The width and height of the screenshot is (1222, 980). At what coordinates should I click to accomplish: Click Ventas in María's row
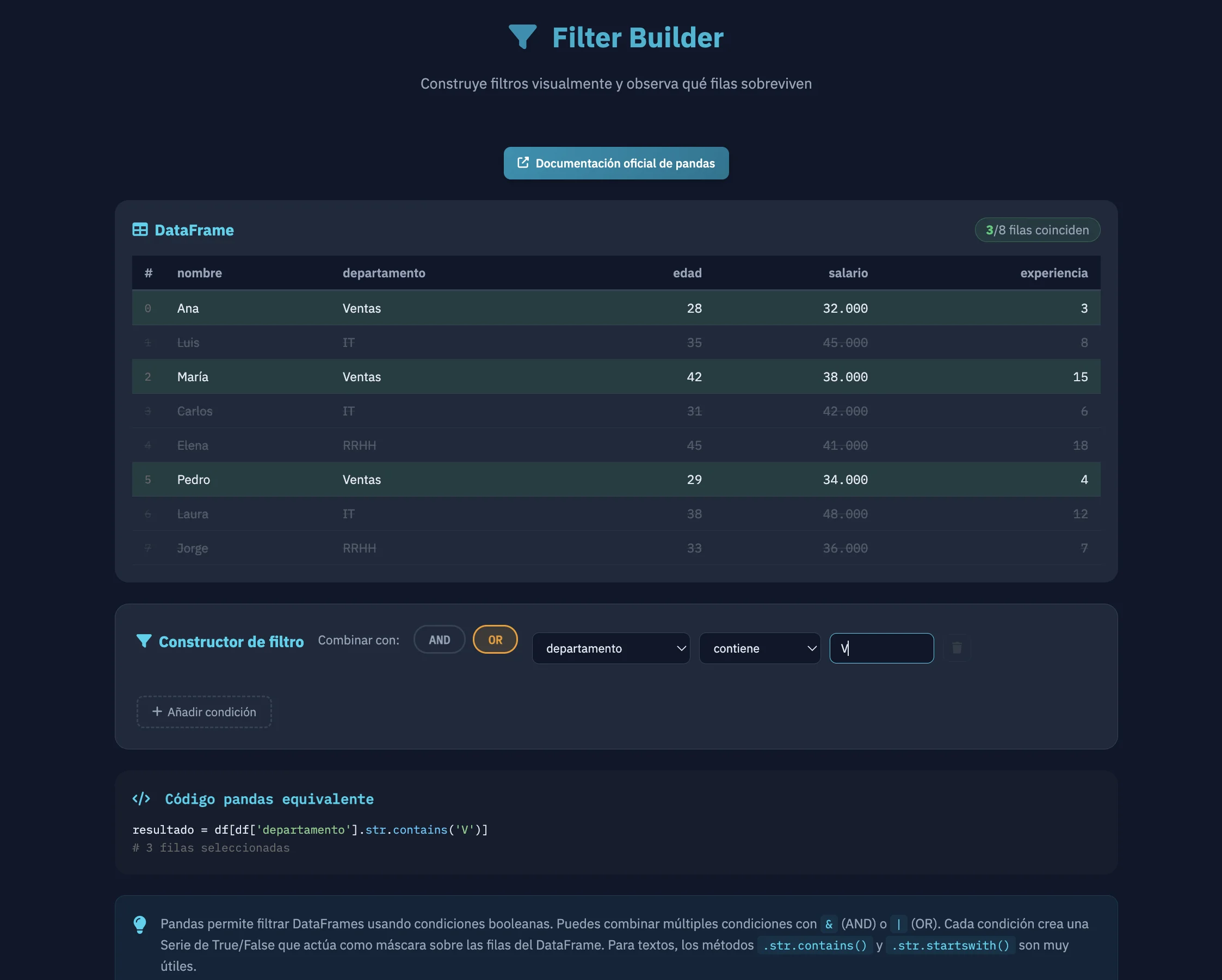362,377
